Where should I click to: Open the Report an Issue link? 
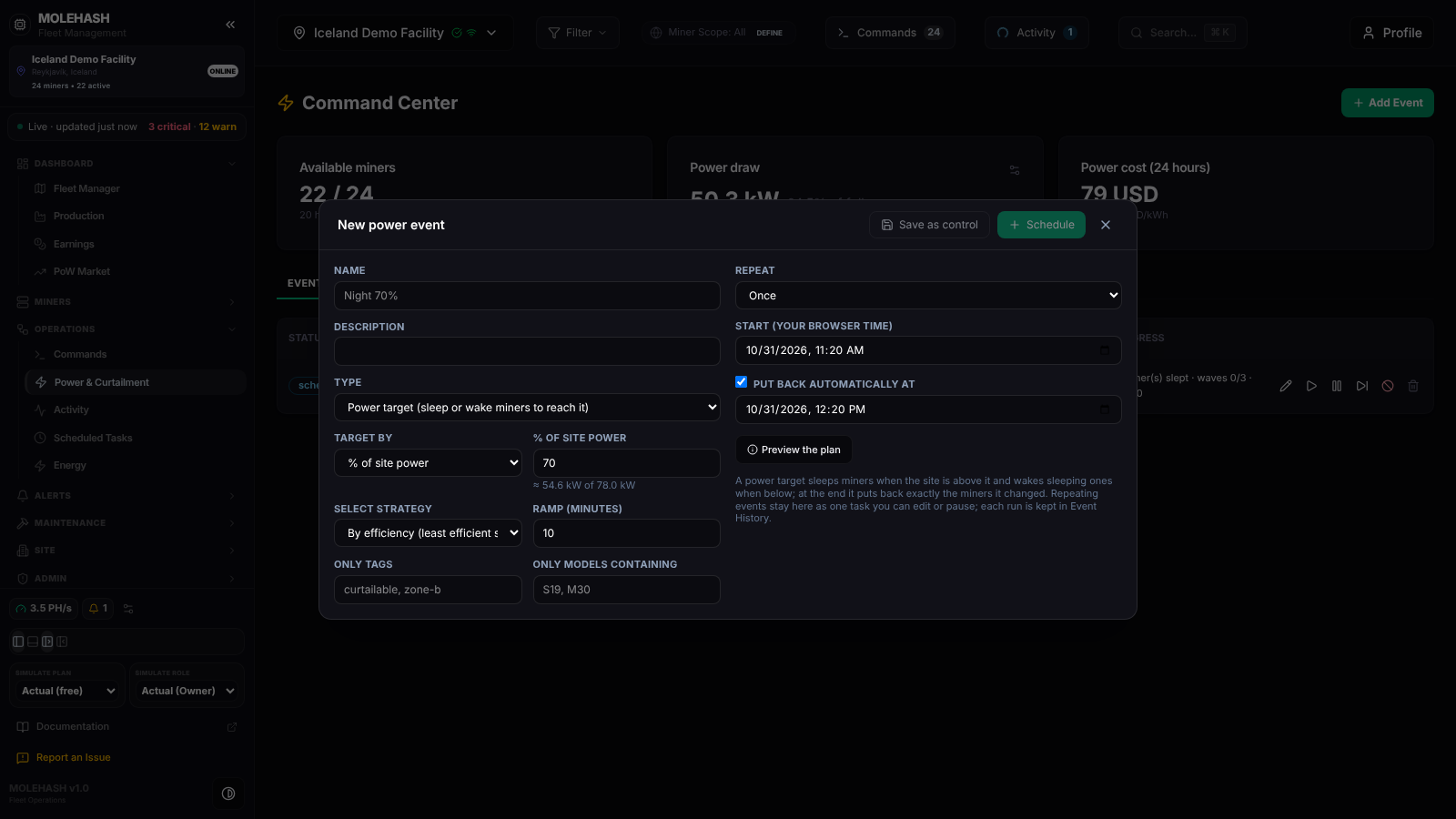[73, 758]
